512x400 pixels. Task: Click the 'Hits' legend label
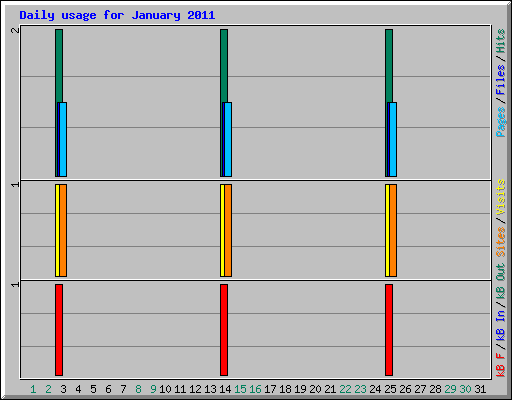501,41
